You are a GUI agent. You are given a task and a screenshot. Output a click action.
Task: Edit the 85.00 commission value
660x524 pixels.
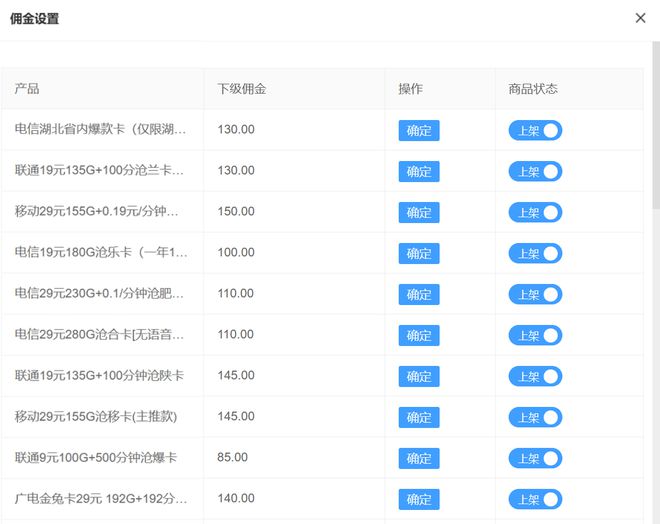point(232,457)
